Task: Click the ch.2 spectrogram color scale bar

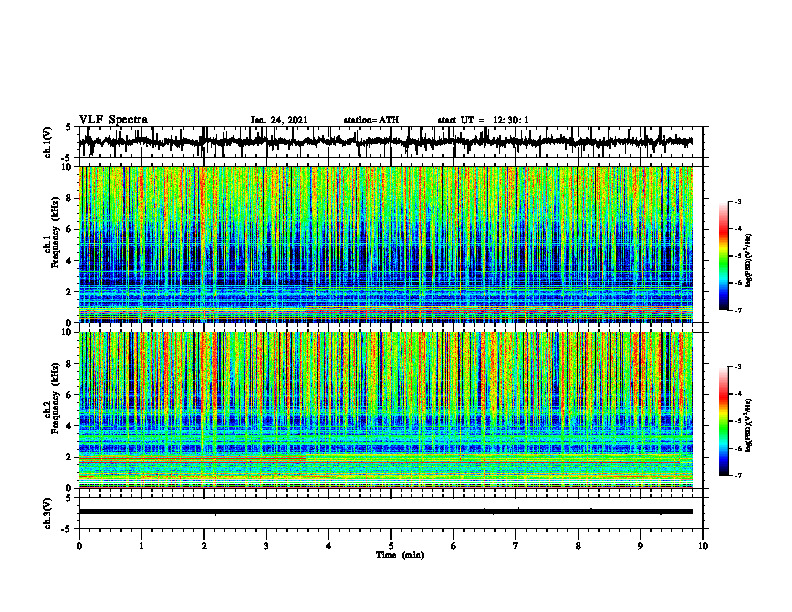Action: click(x=723, y=421)
